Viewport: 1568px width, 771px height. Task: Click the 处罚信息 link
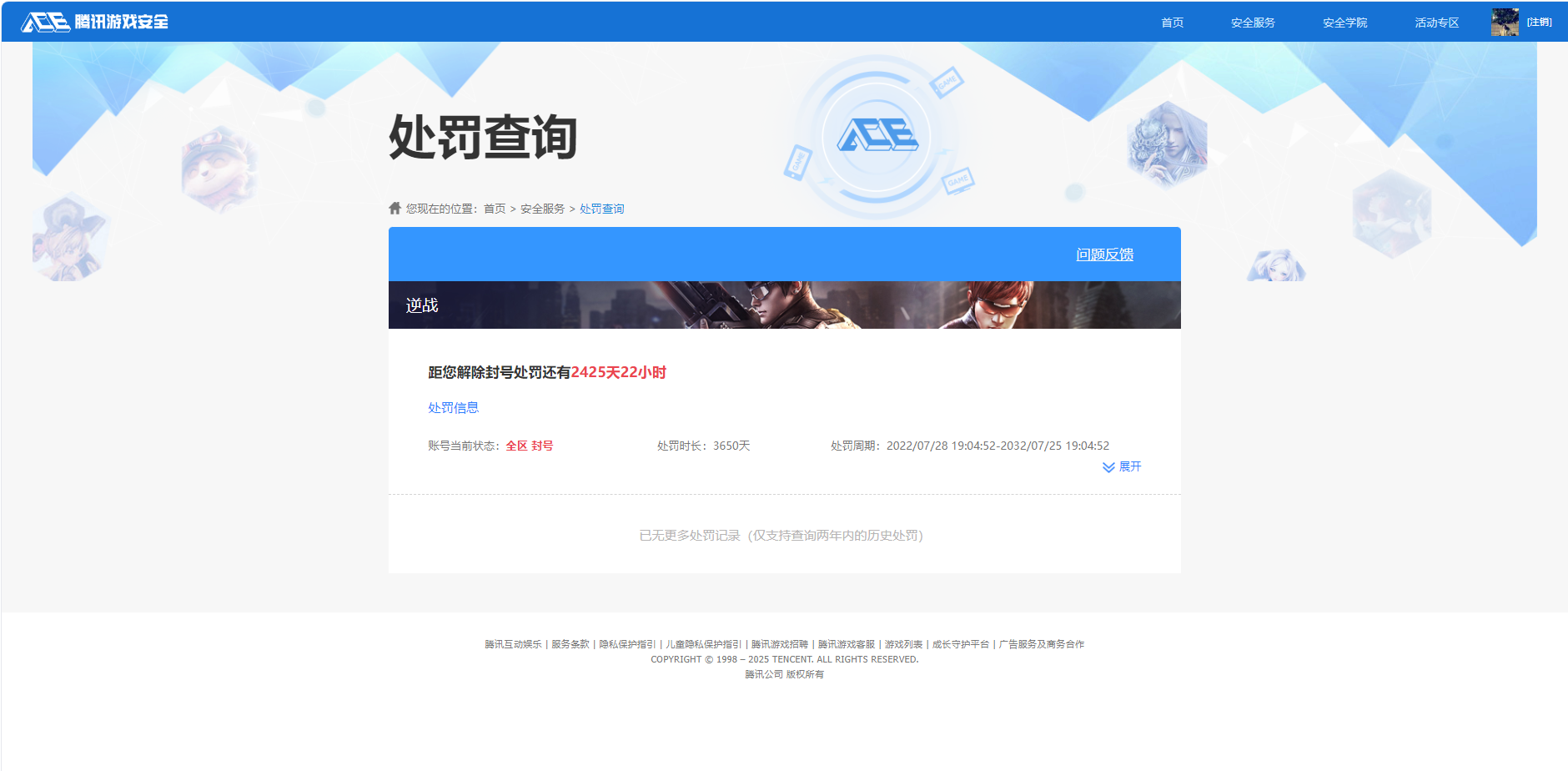(x=454, y=407)
